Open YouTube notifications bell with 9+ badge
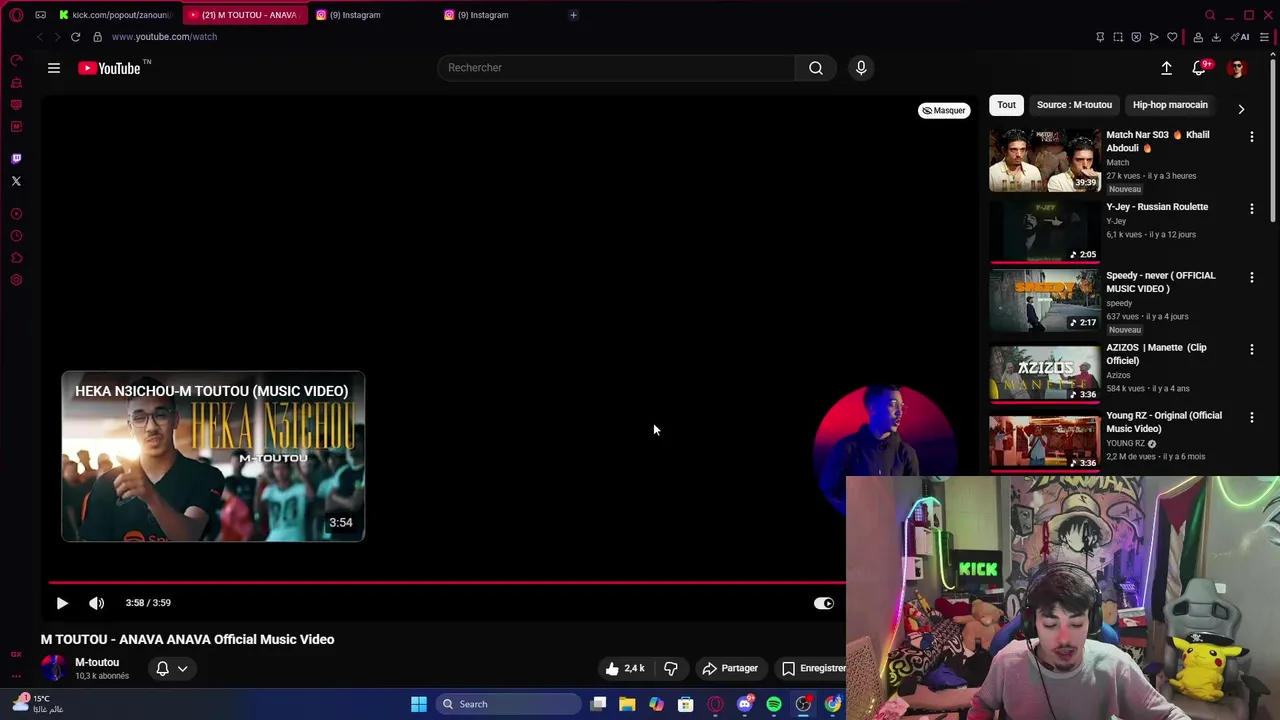 [1199, 68]
